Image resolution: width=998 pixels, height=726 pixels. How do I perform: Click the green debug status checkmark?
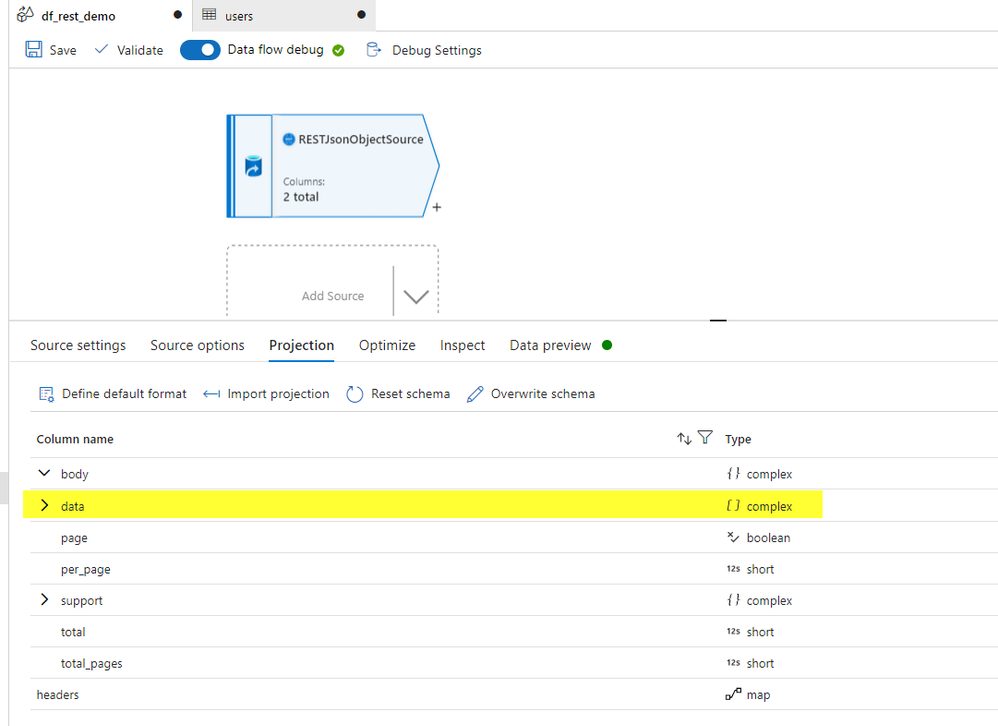click(x=339, y=50)
